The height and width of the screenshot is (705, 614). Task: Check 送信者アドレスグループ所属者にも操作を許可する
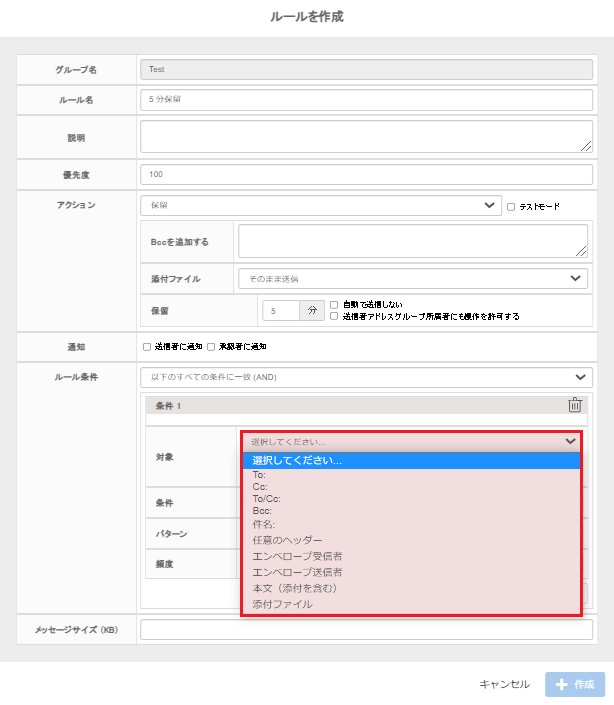click(x=334, y=317)
